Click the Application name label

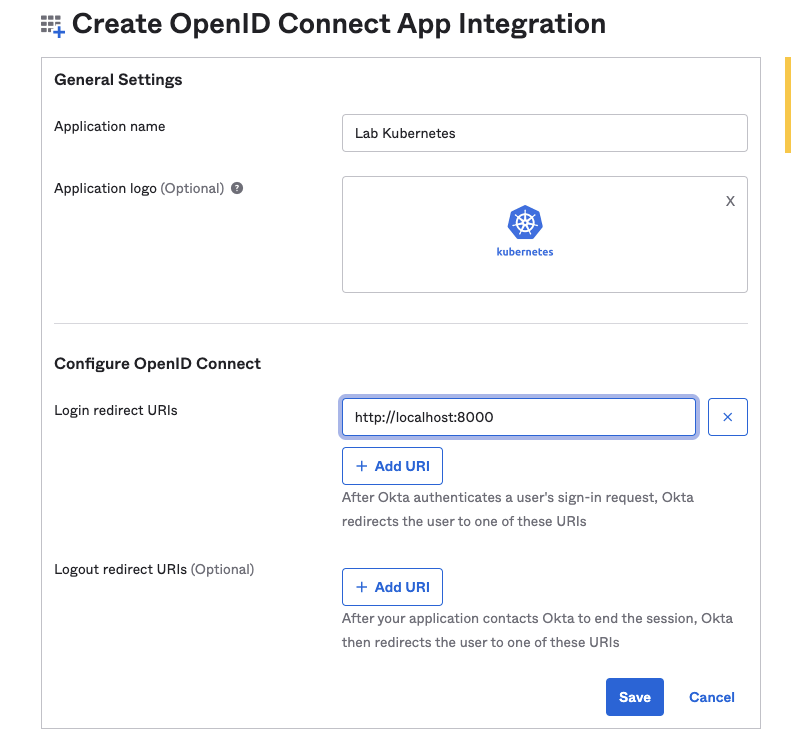pyautogui.click(x=110, y=127)
